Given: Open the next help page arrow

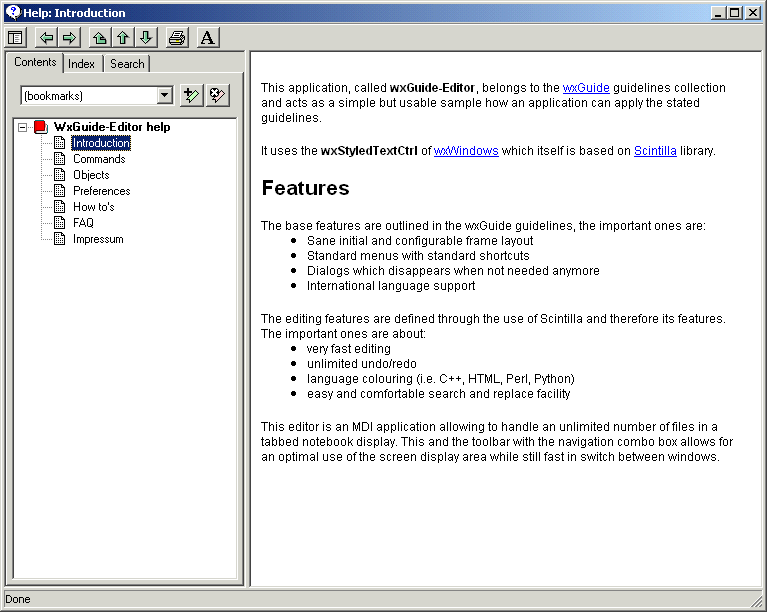Looking at the screenshot, I should click(x=146, y=38).
